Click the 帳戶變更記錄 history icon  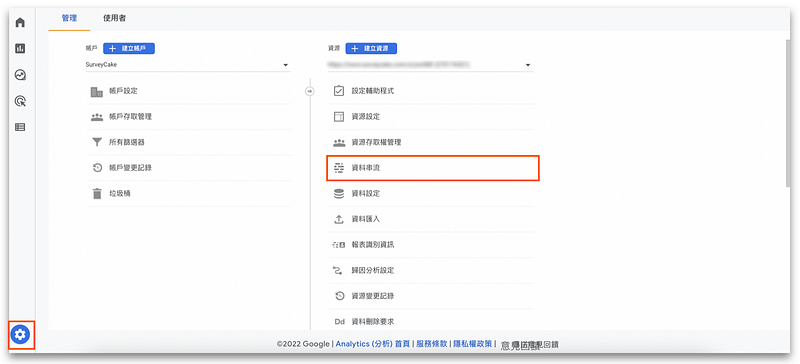(97, 168)
